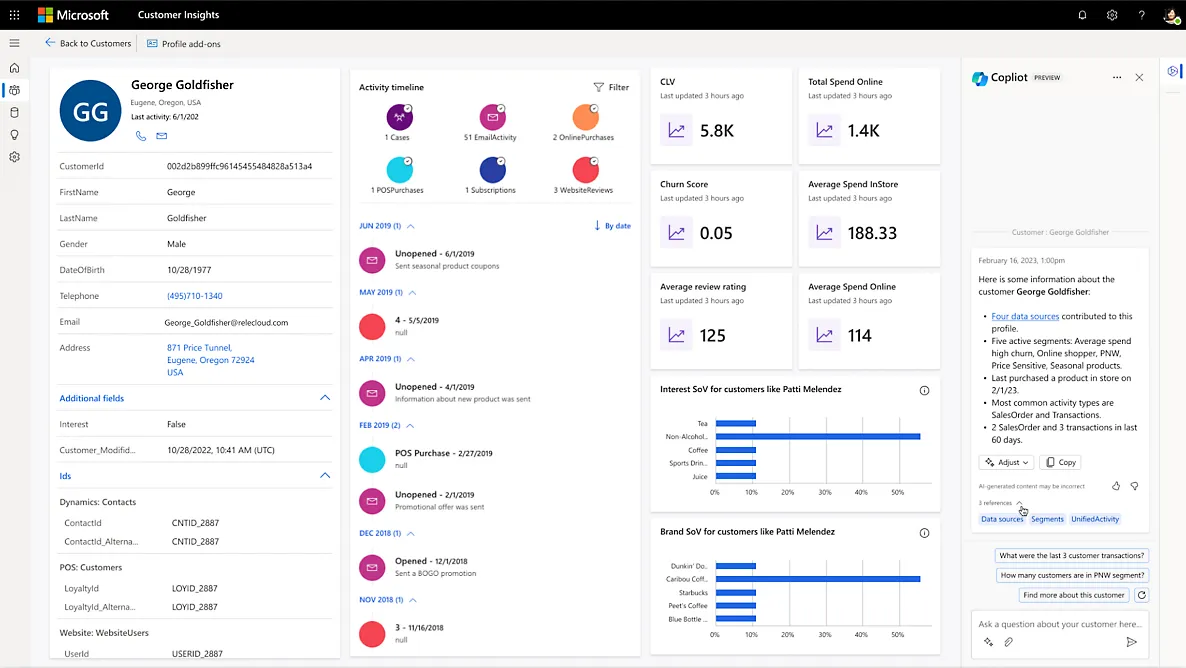
Task: Send a Copilot question via the arrow icon
Action: pyautogui.click(x=1131, y=641)
